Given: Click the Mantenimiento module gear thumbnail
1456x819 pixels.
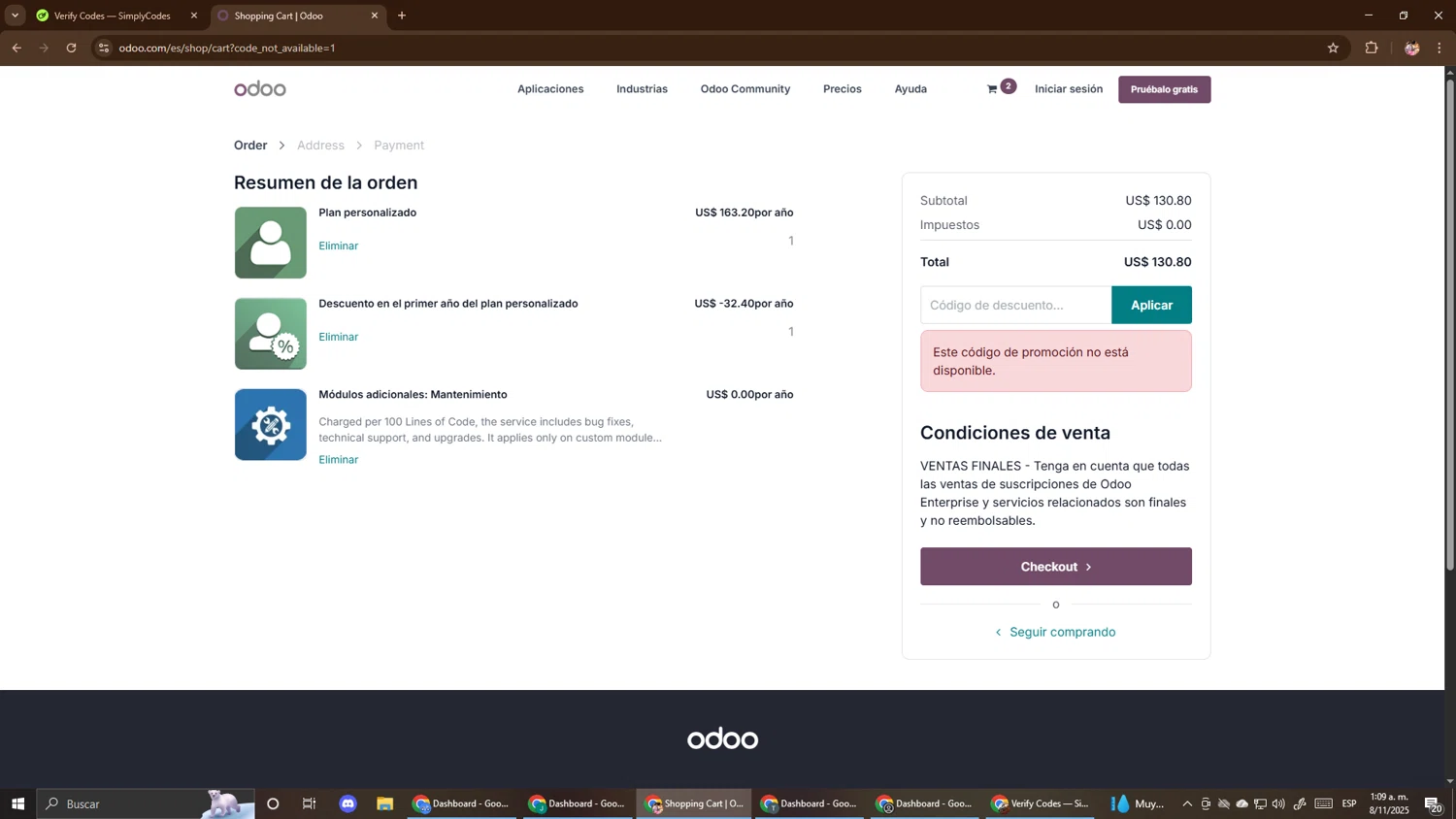Looking at the screenshot, I should point(271,424).
